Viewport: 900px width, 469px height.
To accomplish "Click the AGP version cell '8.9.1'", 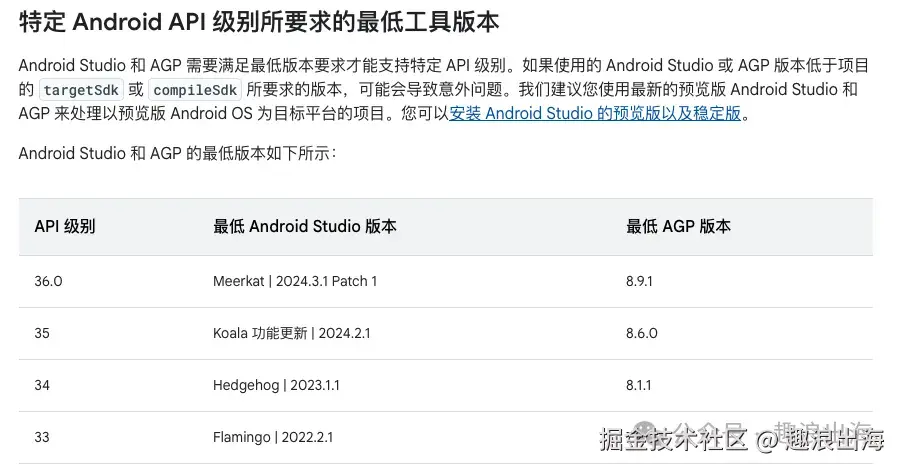I will [639, 281].
